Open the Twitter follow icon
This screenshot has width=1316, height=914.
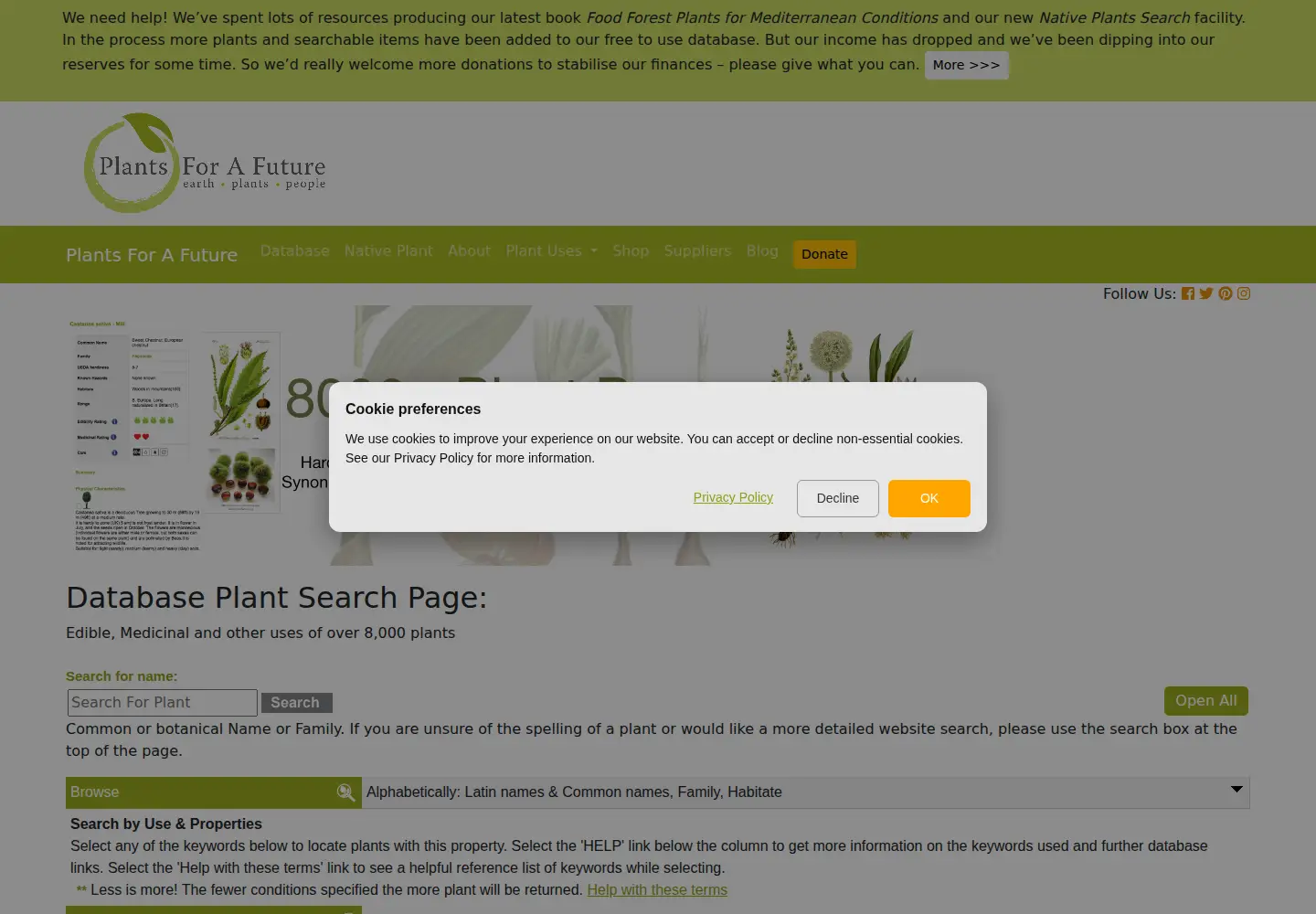(x=1206, y=293)
